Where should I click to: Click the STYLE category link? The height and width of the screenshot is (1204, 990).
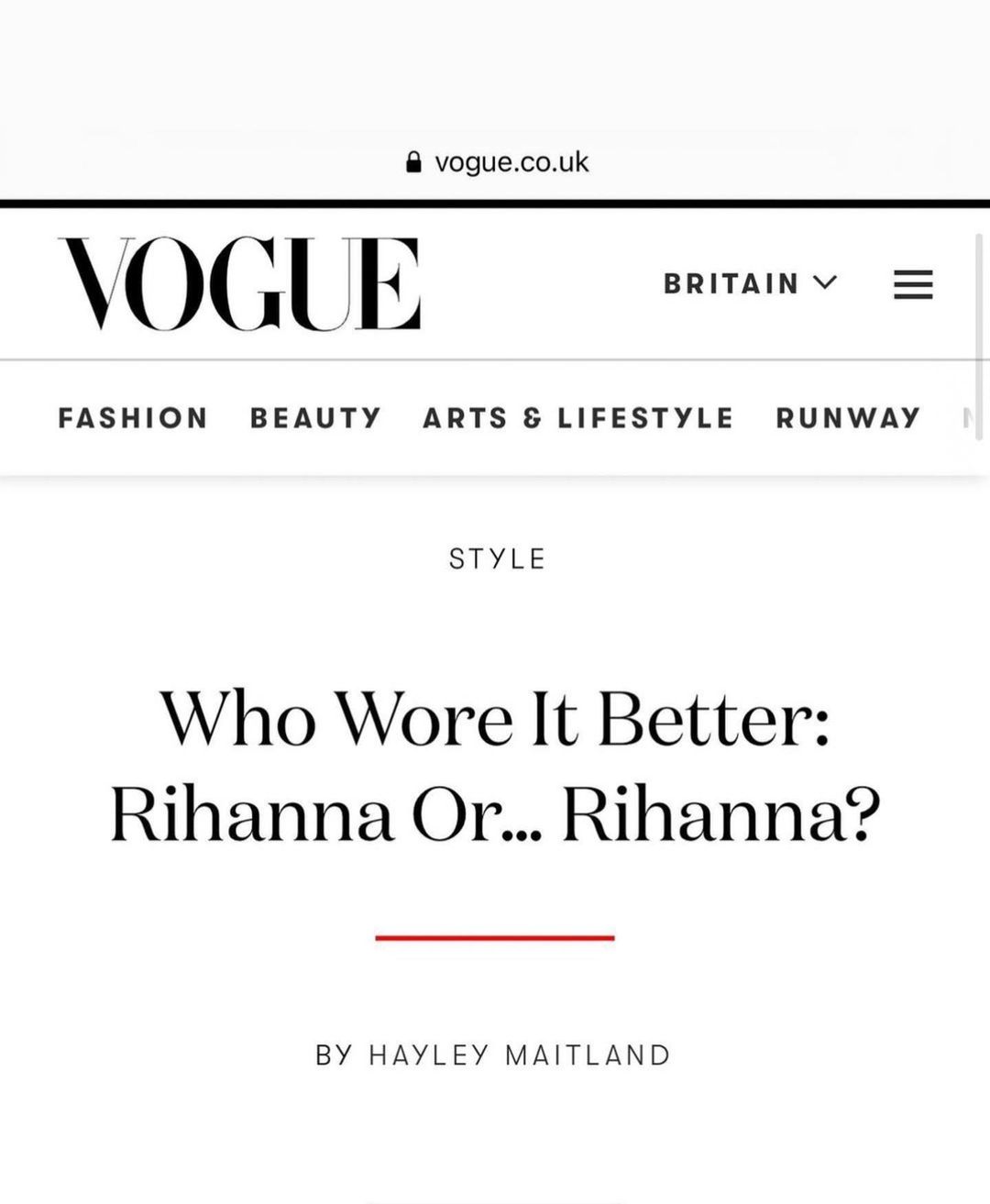click(x=497, y=558)
